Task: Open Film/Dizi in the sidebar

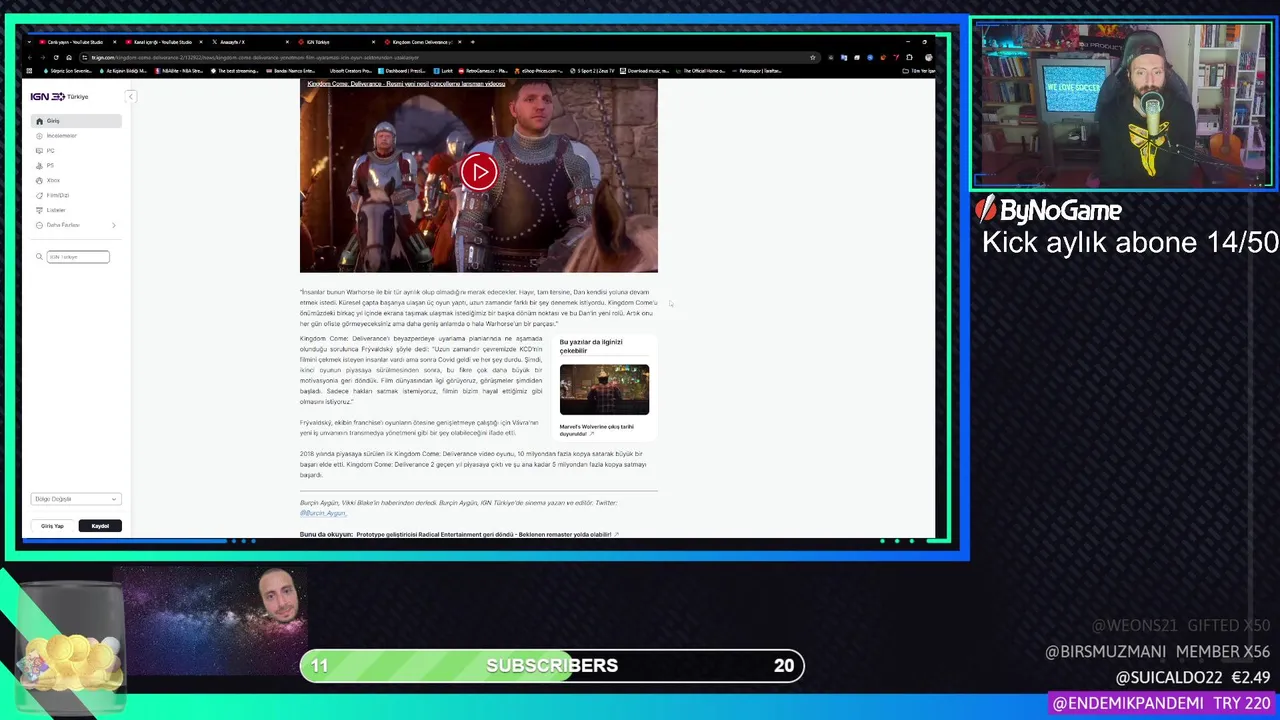Action: pos(58,195)
